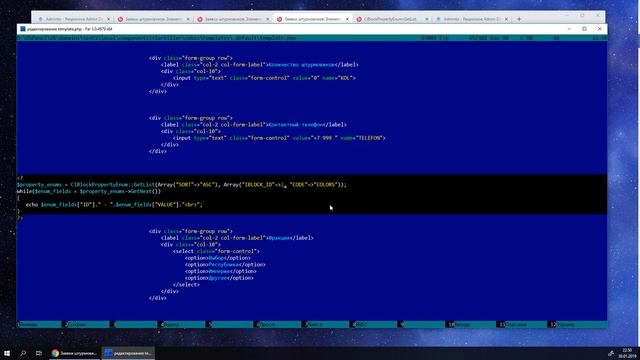Click the select class="form-control" line
The height and width of the screenshot is (360, 640).
pos(216,251)
